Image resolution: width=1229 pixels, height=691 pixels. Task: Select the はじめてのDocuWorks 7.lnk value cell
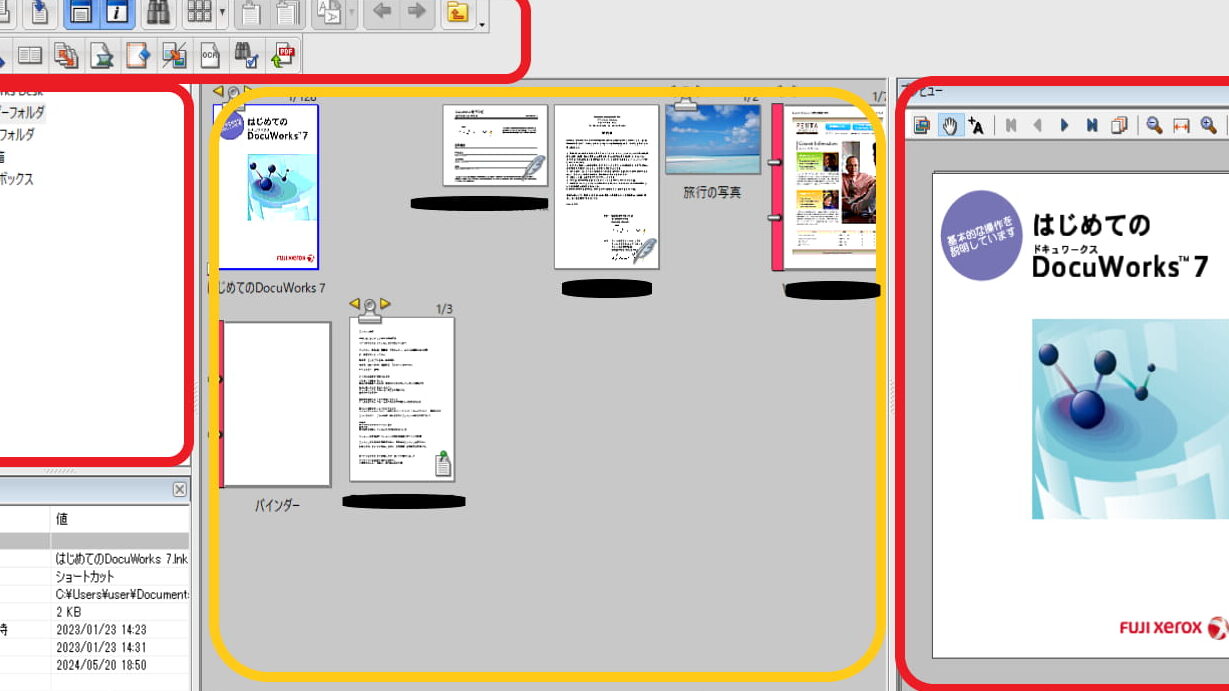coord(120,559)
